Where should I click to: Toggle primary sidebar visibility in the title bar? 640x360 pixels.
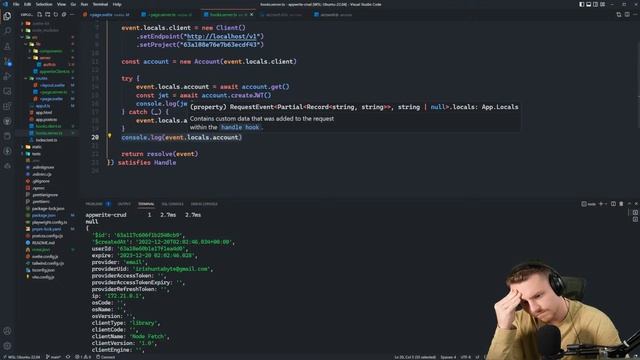pyautogui.click(x=582, y=4)
